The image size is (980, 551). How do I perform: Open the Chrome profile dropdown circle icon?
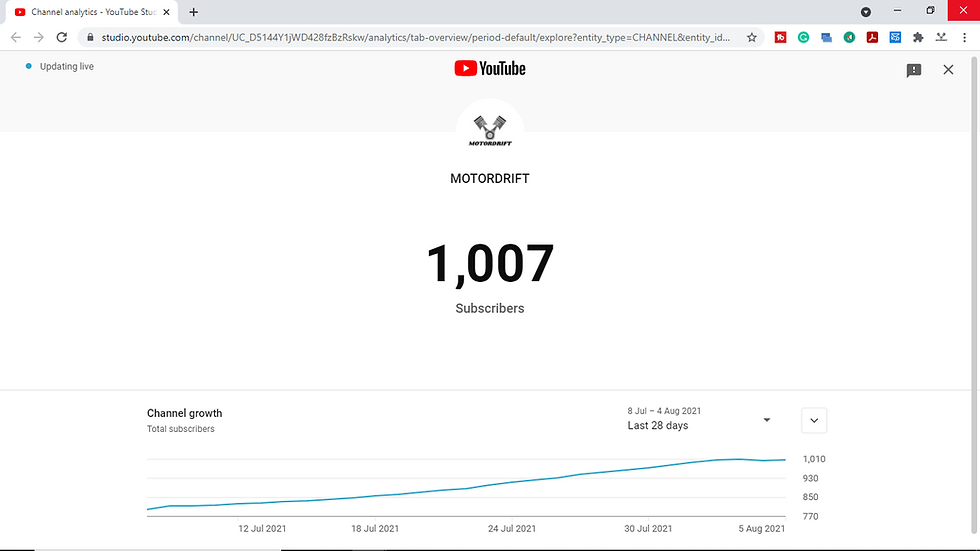click(x=866, y=12)
